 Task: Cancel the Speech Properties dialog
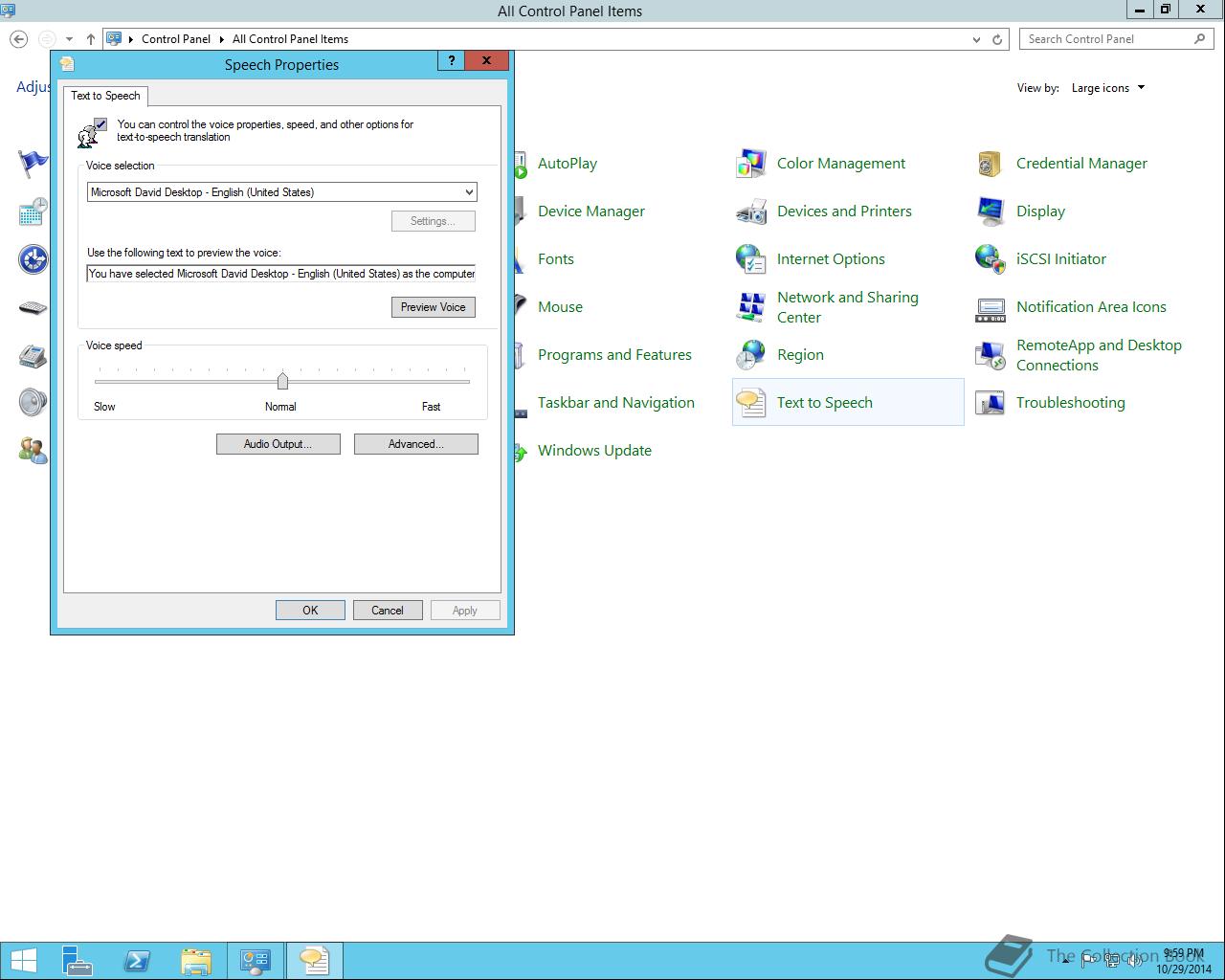(x=388, y=611)
